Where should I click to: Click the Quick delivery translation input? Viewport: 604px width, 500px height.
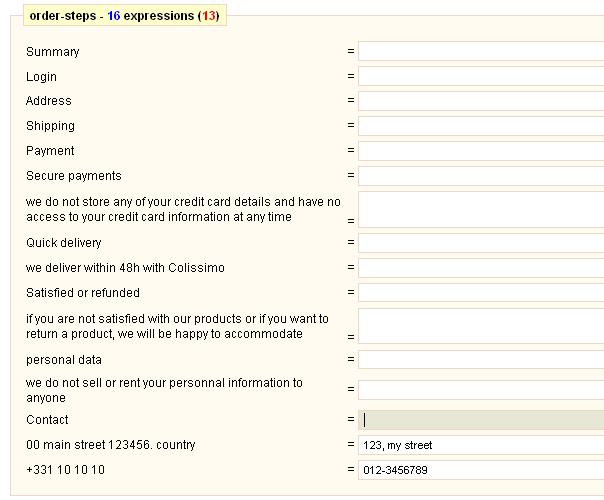pos(481,243)
